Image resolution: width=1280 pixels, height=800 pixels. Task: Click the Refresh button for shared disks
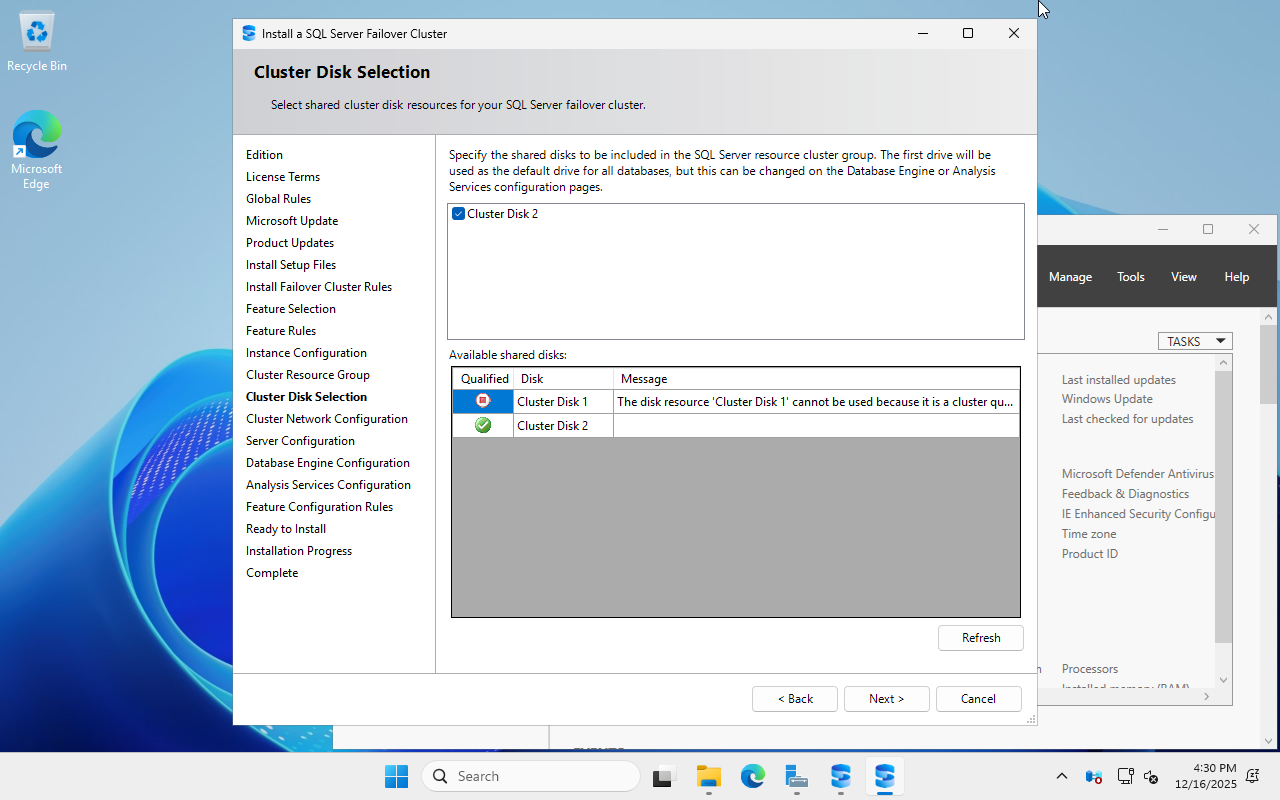point(980,637)
